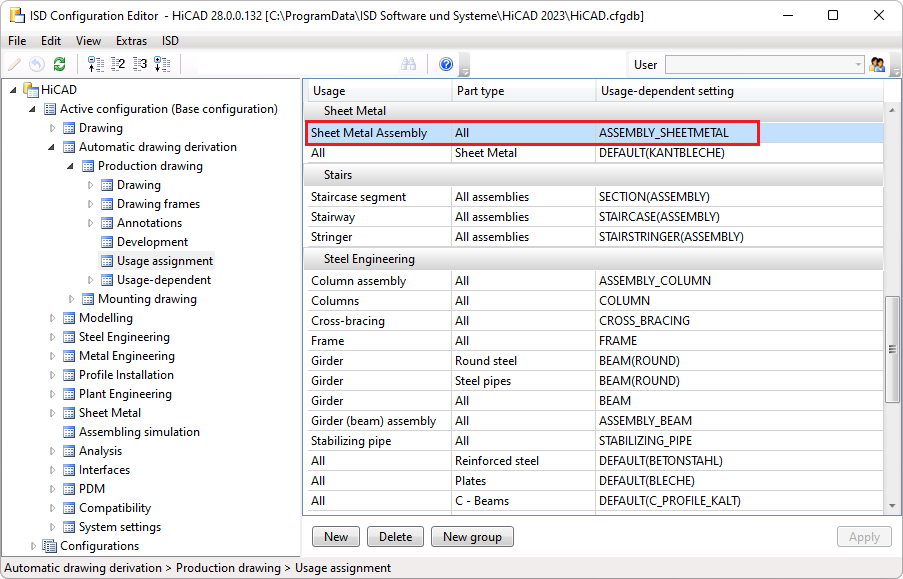The height and width of the screenshot is (579, 903).
Task: Click the green refresh icon
Action: click(59, 64)
